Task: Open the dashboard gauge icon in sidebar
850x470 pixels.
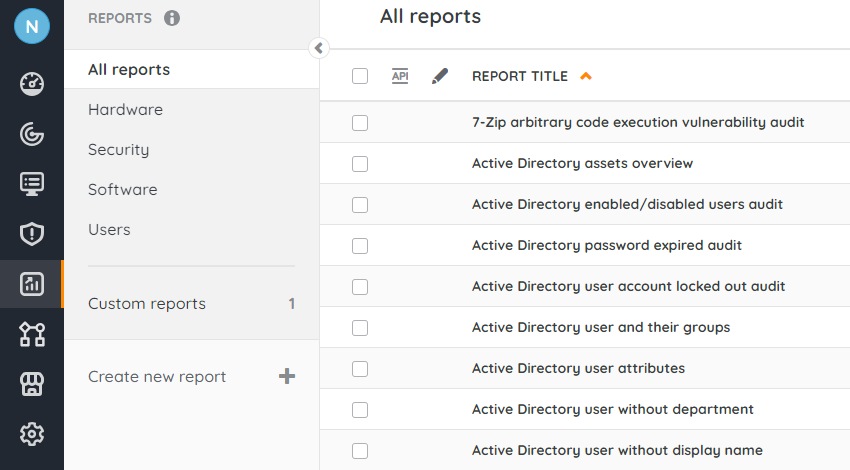Action: pyautogui.click(x=32, y=83)
